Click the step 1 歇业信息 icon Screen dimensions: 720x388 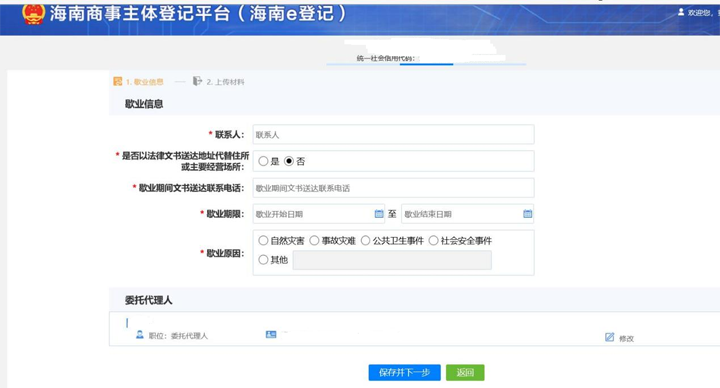pos(118,81)
